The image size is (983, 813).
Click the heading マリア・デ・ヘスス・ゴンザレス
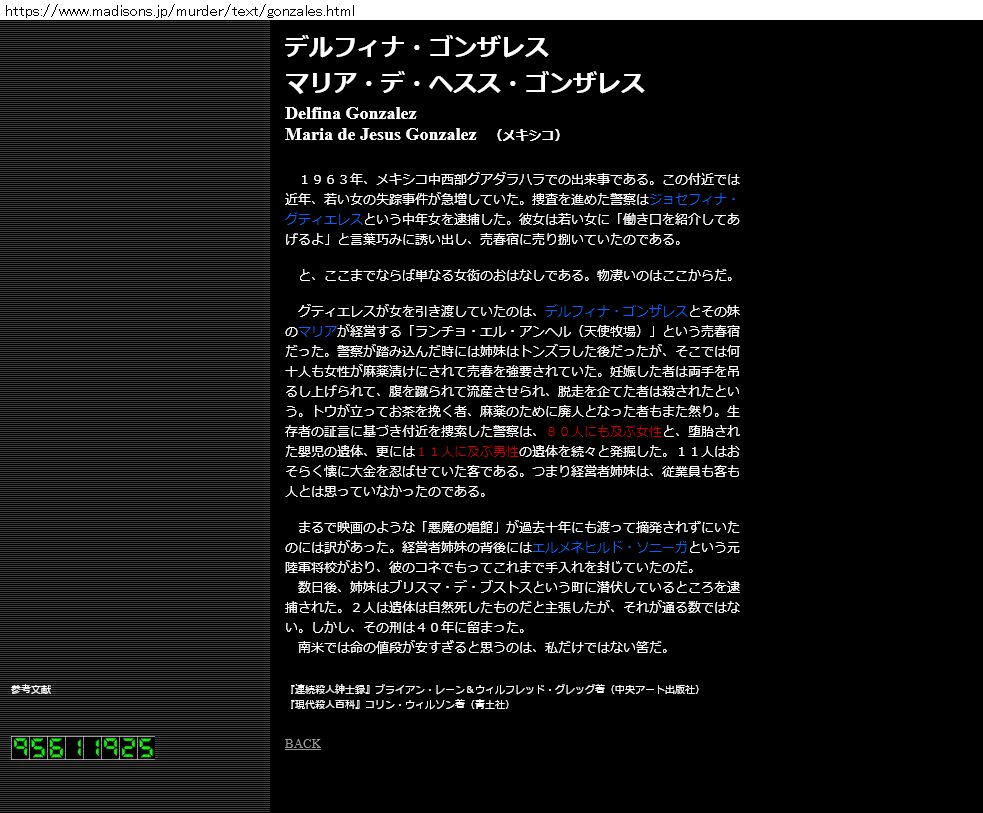pos(464,83)
